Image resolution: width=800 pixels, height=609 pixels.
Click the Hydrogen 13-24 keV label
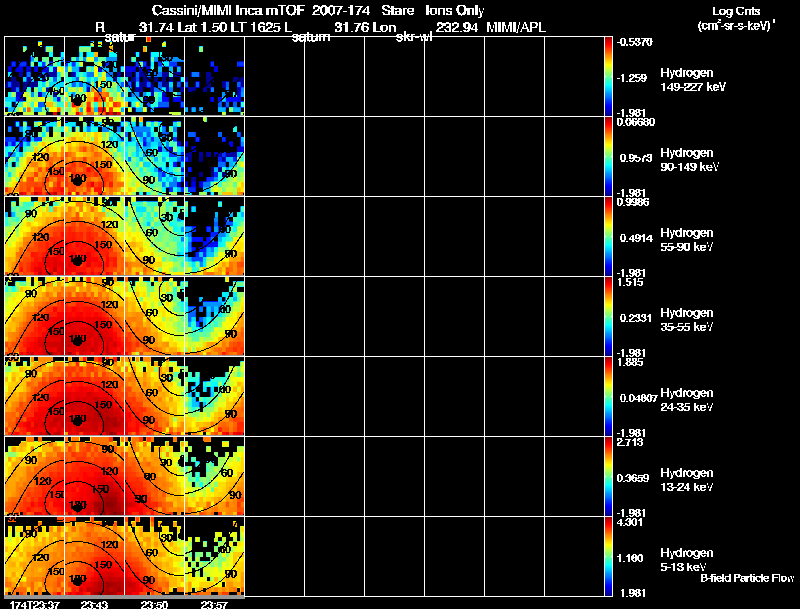(x=687, y=480)
